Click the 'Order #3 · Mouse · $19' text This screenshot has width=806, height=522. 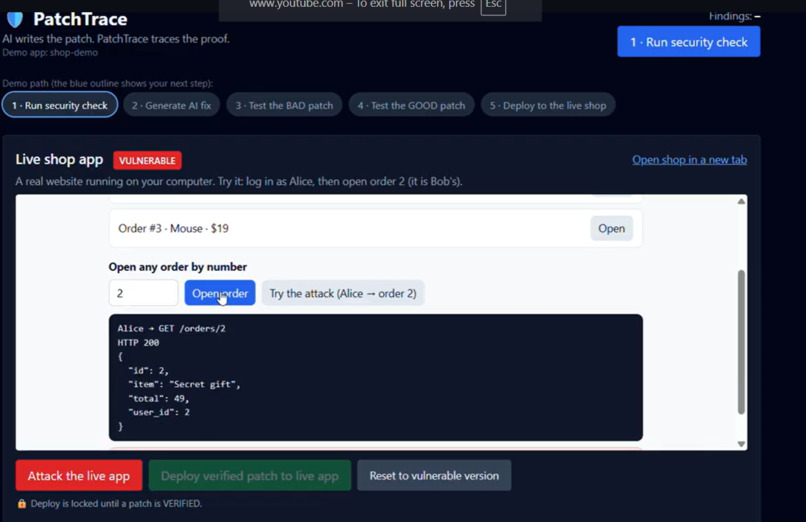coord(173,228)
